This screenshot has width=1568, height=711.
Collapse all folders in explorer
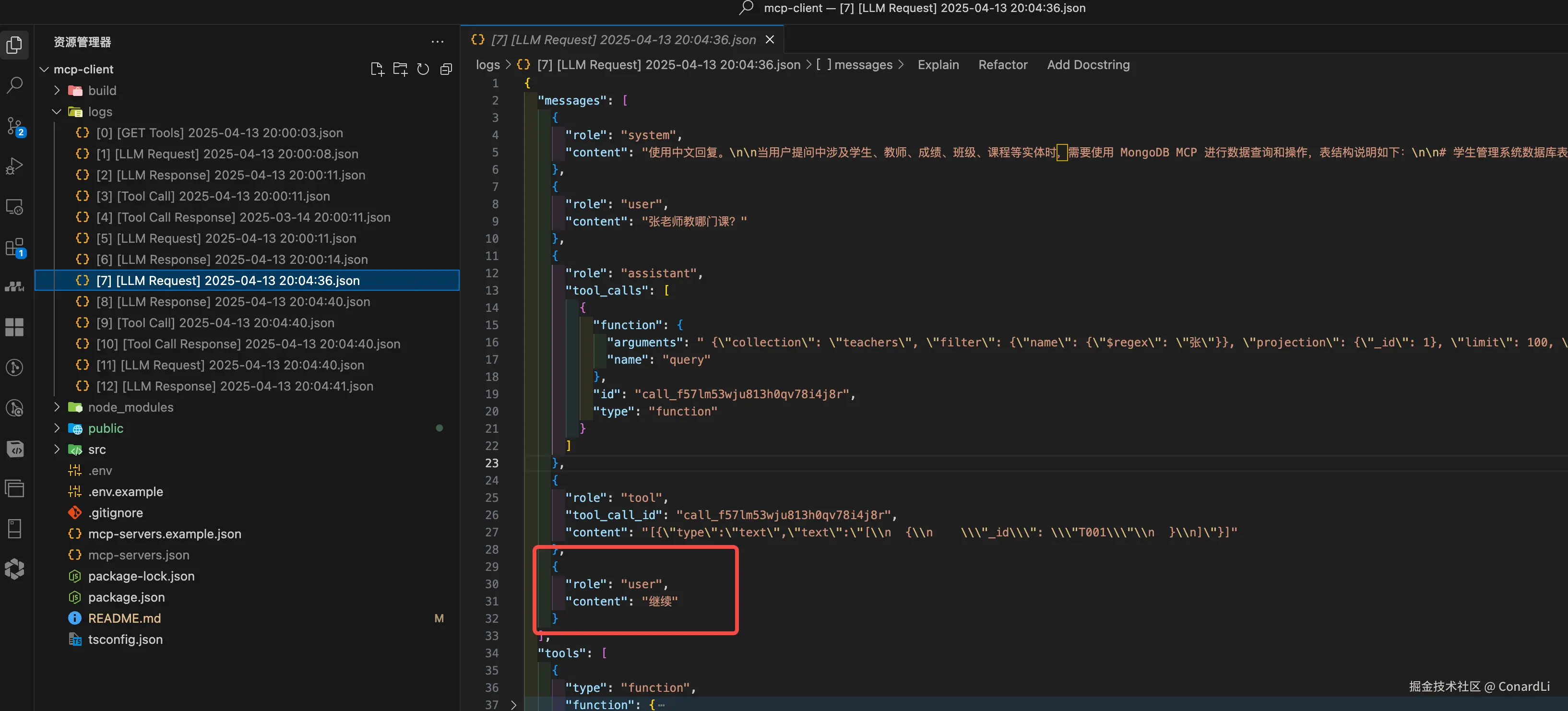coord(446,70)
